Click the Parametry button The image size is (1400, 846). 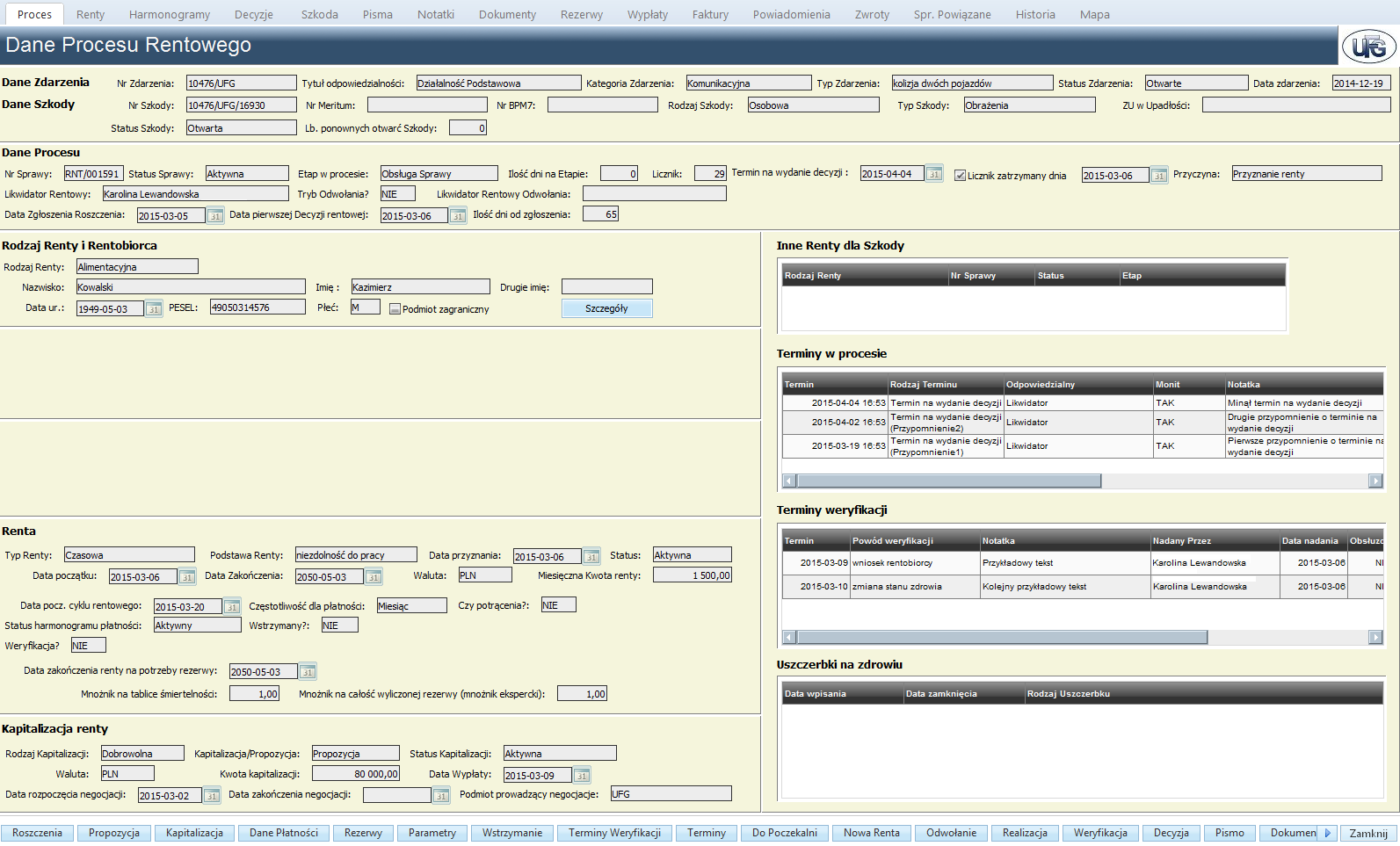coord(432,833)
